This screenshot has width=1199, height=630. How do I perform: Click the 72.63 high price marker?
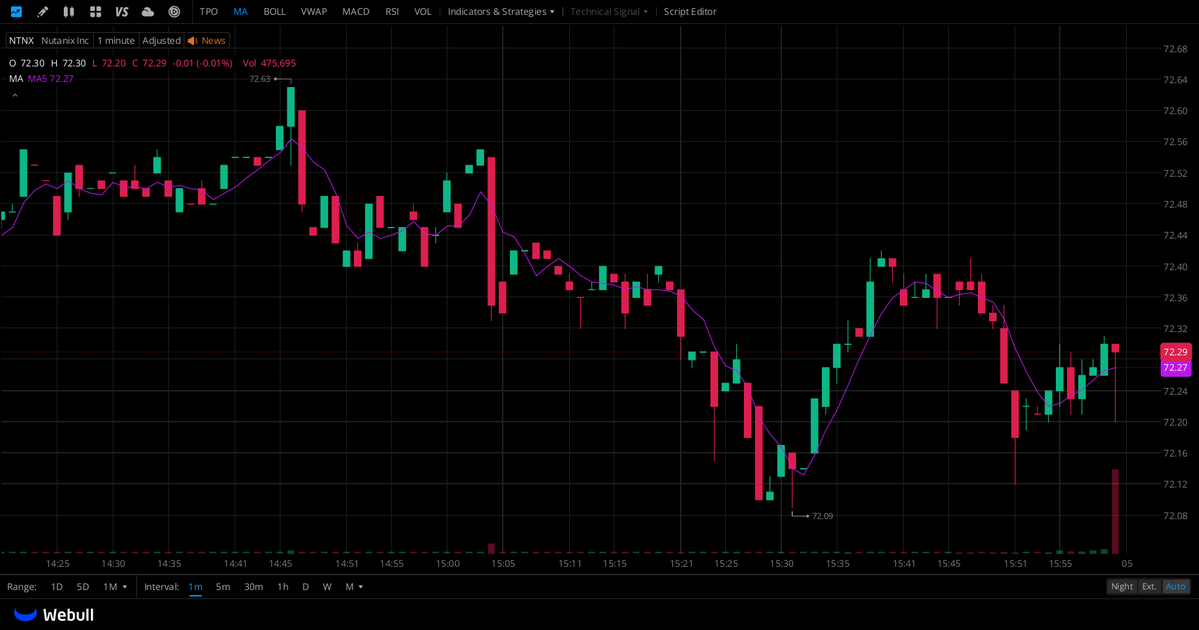(x=260, y=79)
